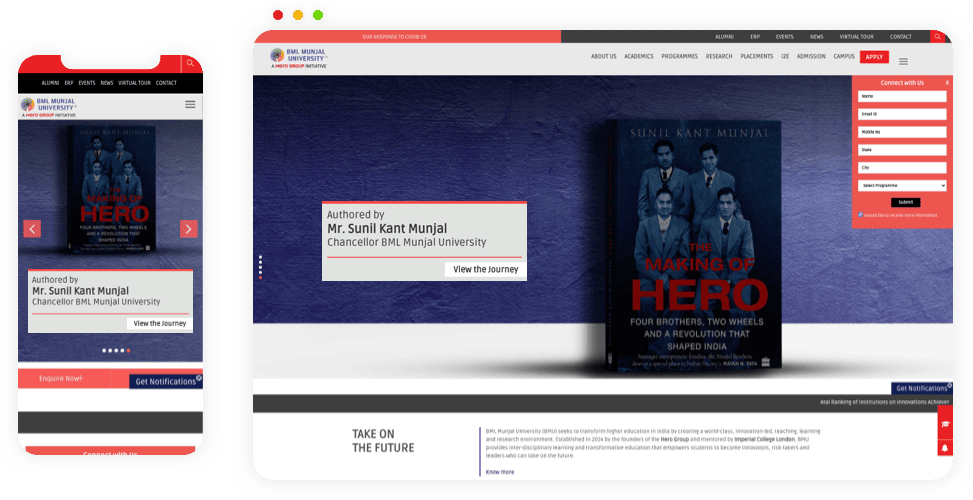The image size is (973, 500).
Task: Open OUR RESPONSE TO COVID-19 banner link
Action: click(x=394, y=37)
